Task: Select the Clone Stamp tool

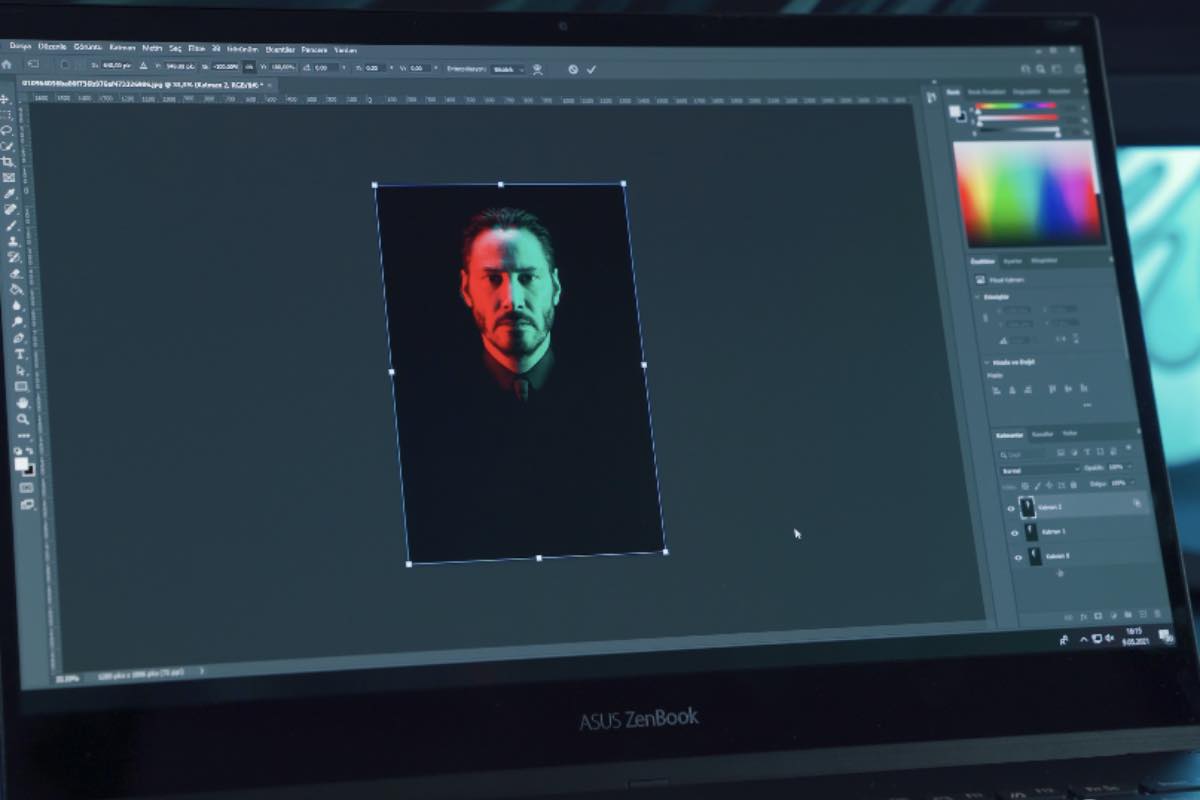Action: pos(11,242)
